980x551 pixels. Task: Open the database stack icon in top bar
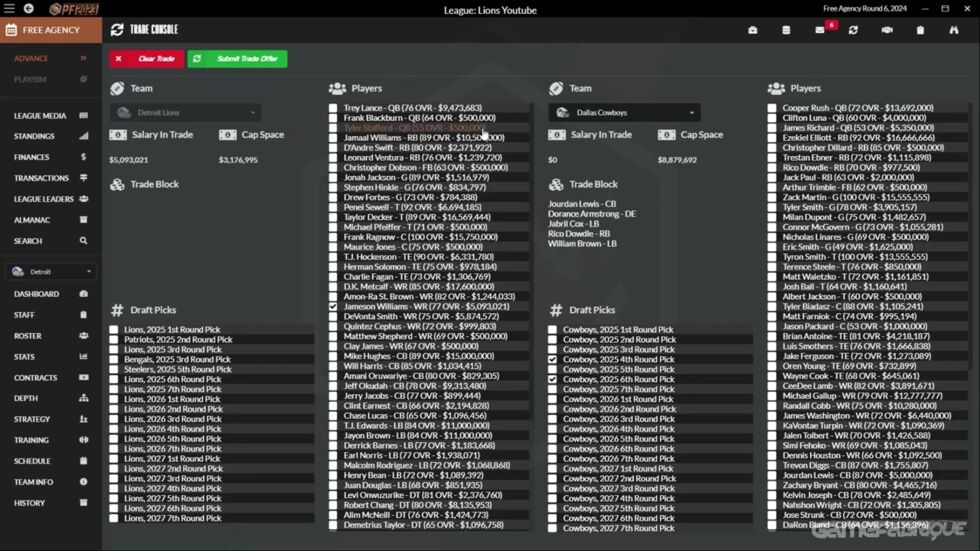click(x=786, y=30)
